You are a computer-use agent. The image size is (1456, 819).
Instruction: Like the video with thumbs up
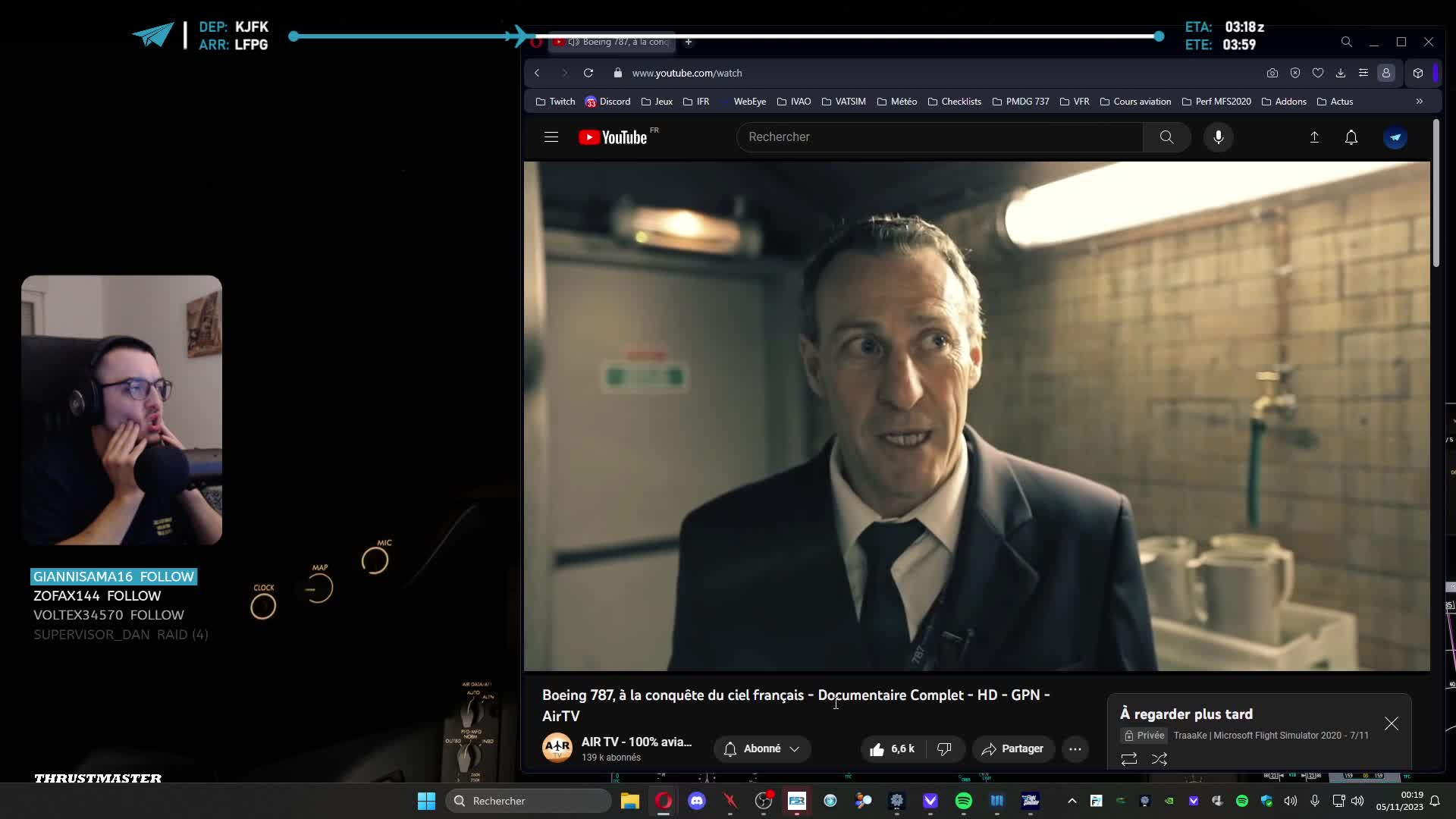click(893, 749)
